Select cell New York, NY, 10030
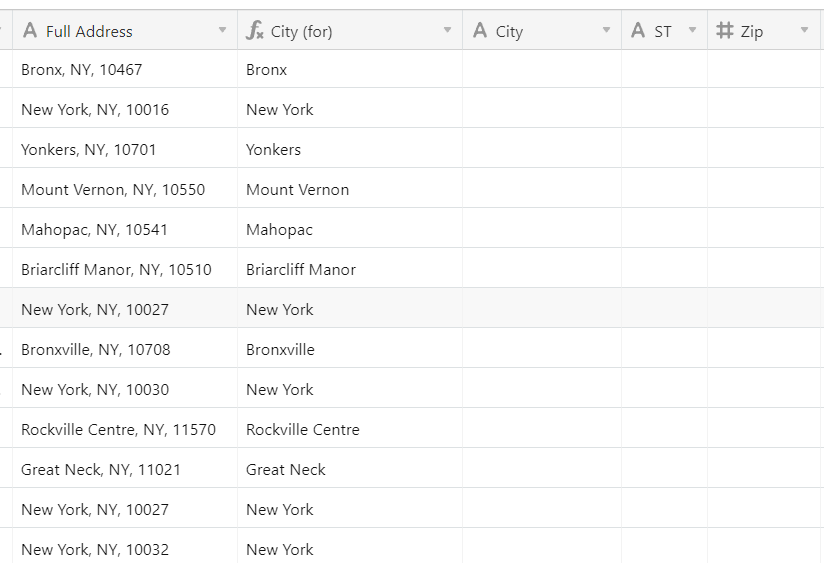The height and width of the screenshot is (563, 824). tap(125, 388)
